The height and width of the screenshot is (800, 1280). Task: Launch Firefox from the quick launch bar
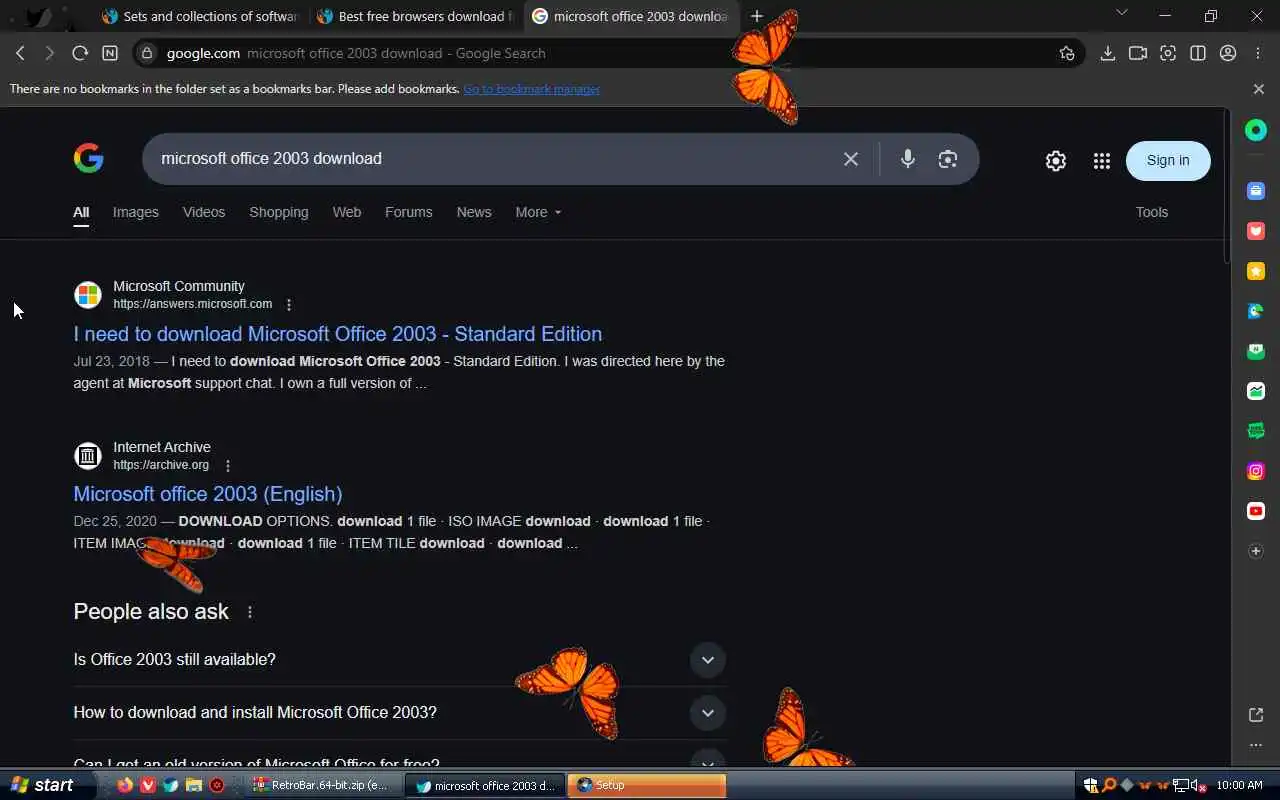click(x=124, y=785)
